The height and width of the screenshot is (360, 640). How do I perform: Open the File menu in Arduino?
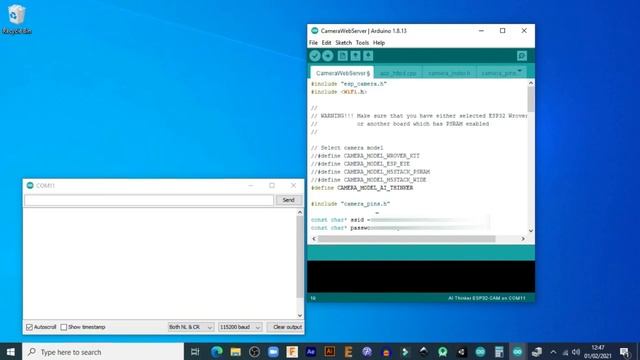(313, 43)
